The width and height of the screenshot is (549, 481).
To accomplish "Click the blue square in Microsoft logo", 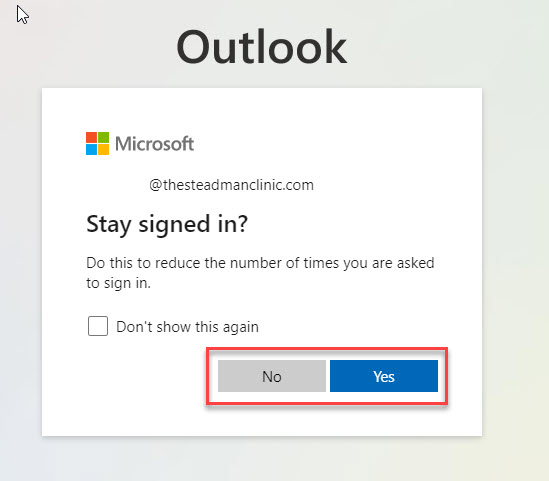I will tap(91, 149).
